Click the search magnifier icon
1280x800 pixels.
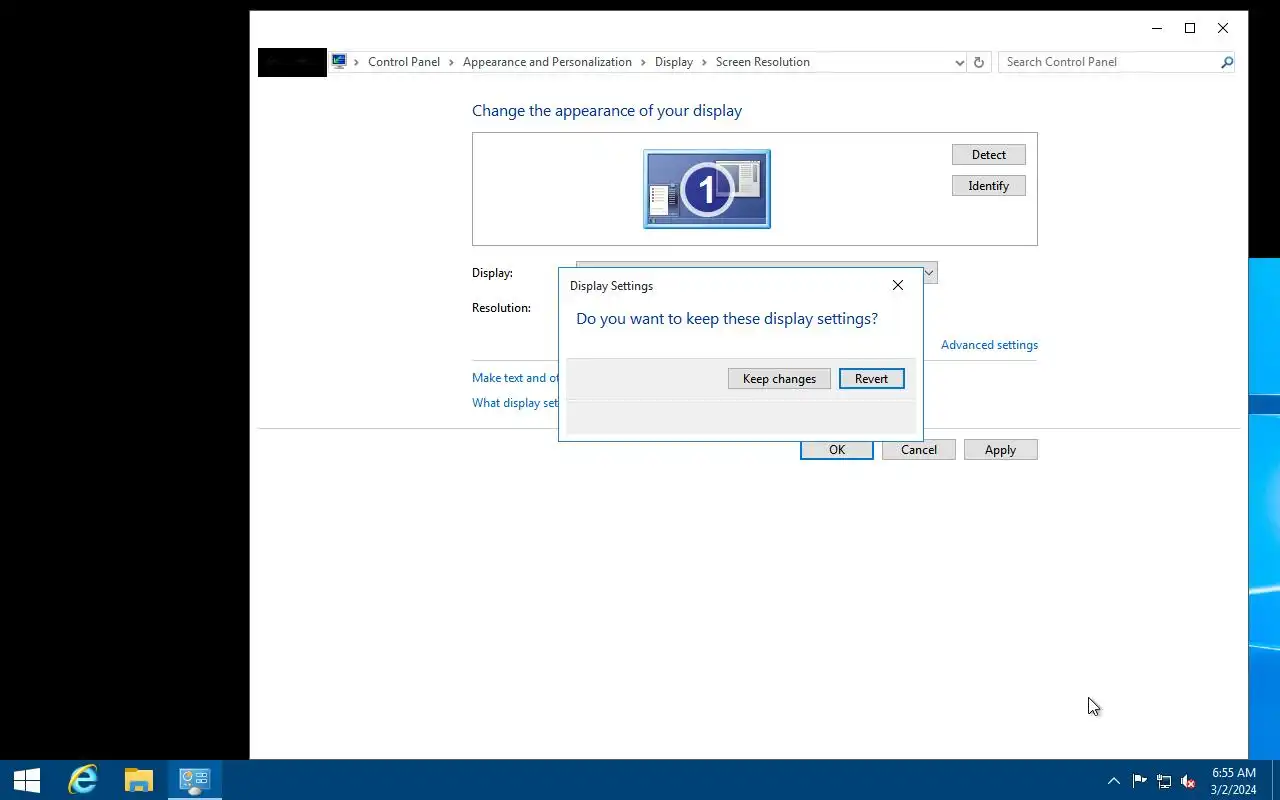click(x=1227, y=62)
